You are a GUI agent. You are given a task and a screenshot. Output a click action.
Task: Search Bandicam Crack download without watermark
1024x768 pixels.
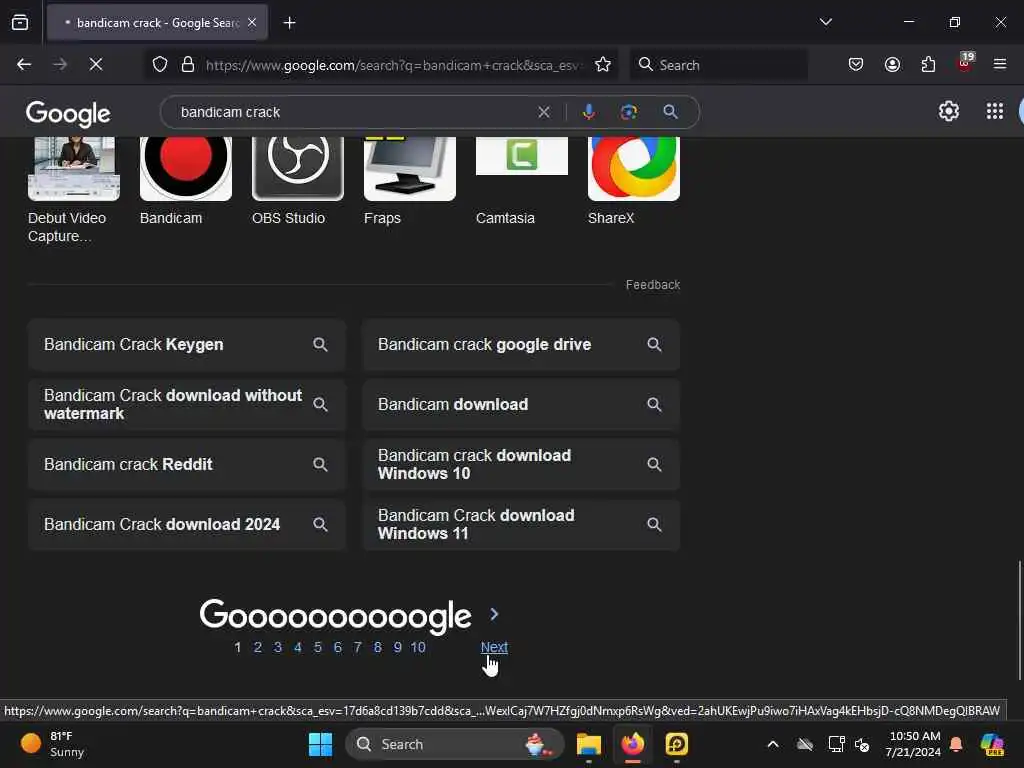(187, 405)
